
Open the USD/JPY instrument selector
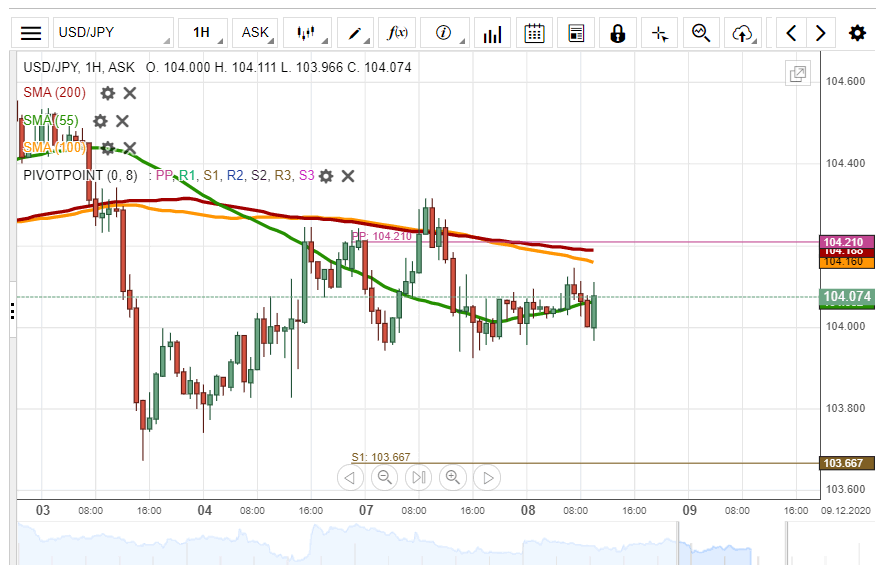pos(113,33)
